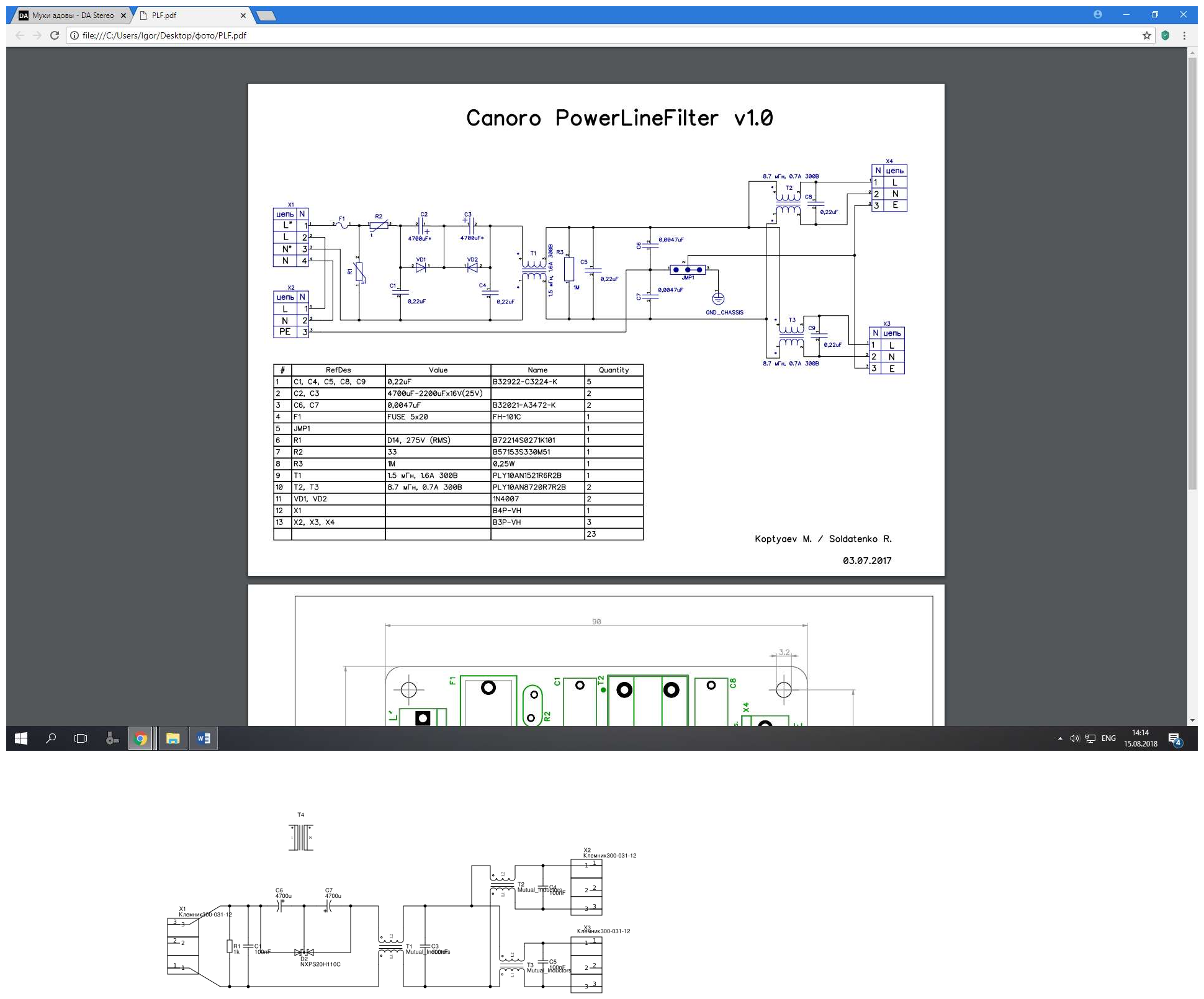Image resolution: width=1204 pixels, height=999 pixels.
Task: View site information icon in address bar
Action: click(74, 35)
